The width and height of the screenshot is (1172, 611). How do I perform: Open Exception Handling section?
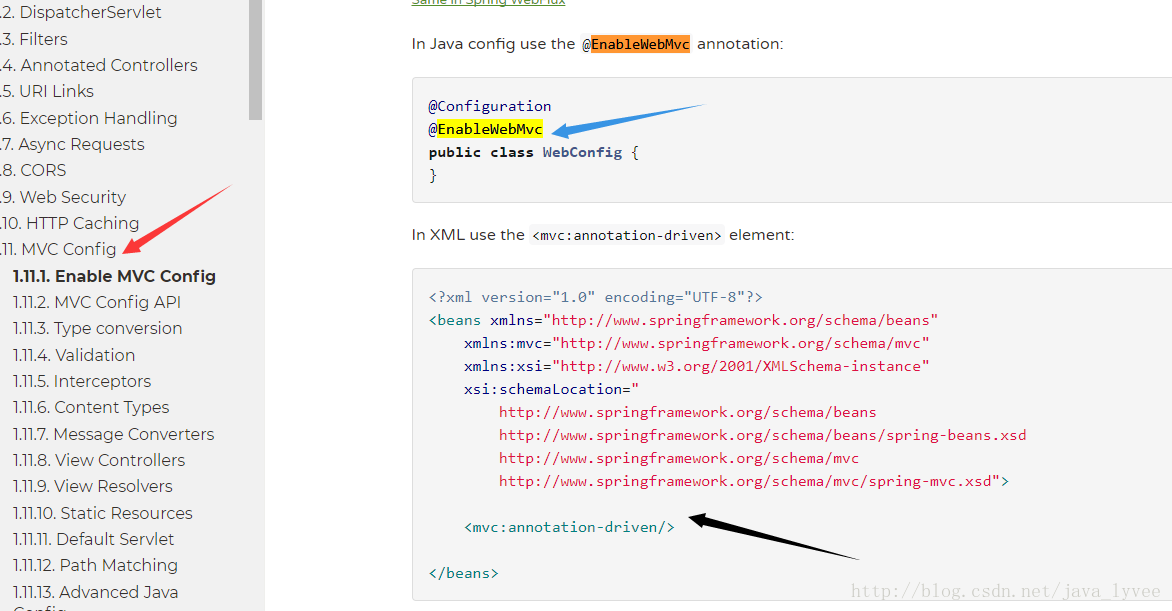[89, 118]
